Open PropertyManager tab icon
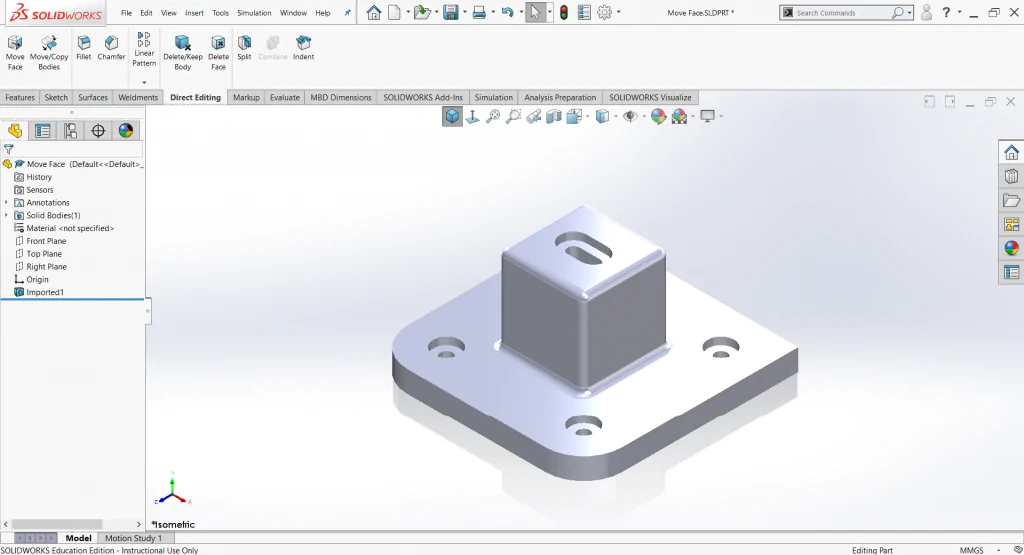 click(x=43, y=131)
